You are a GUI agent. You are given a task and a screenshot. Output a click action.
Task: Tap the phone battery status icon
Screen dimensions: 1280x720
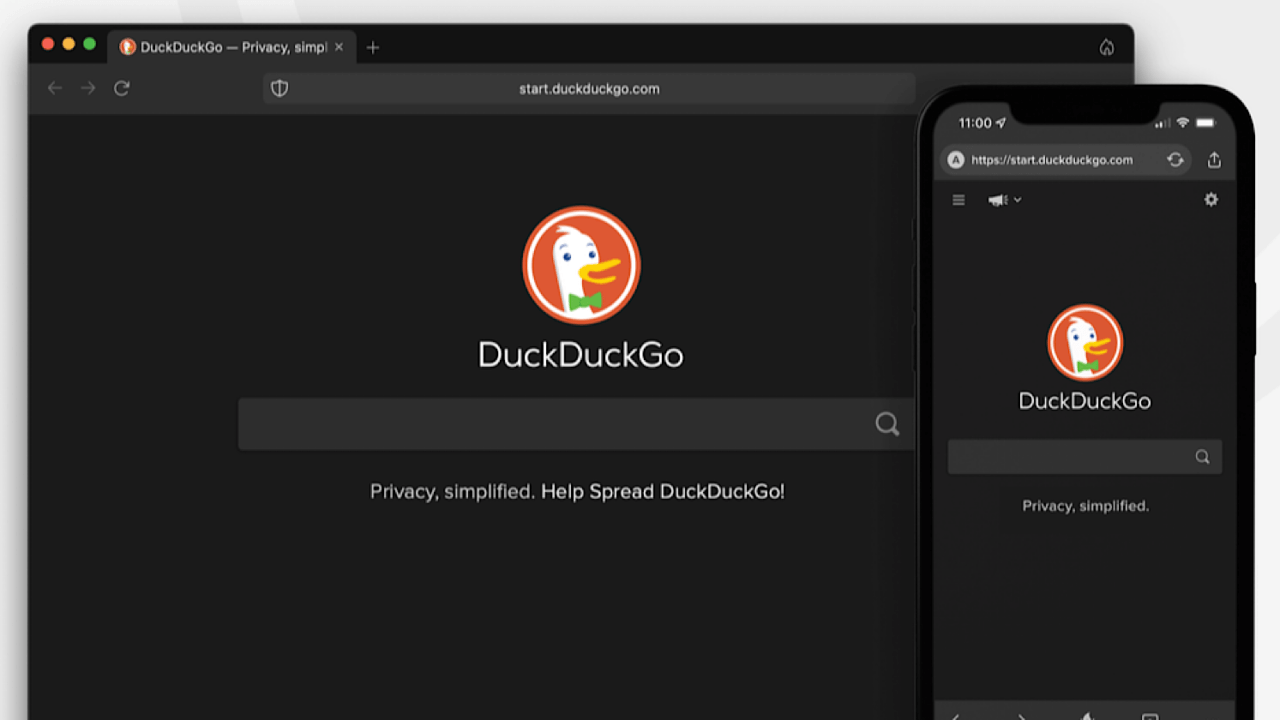(1206, 122)
